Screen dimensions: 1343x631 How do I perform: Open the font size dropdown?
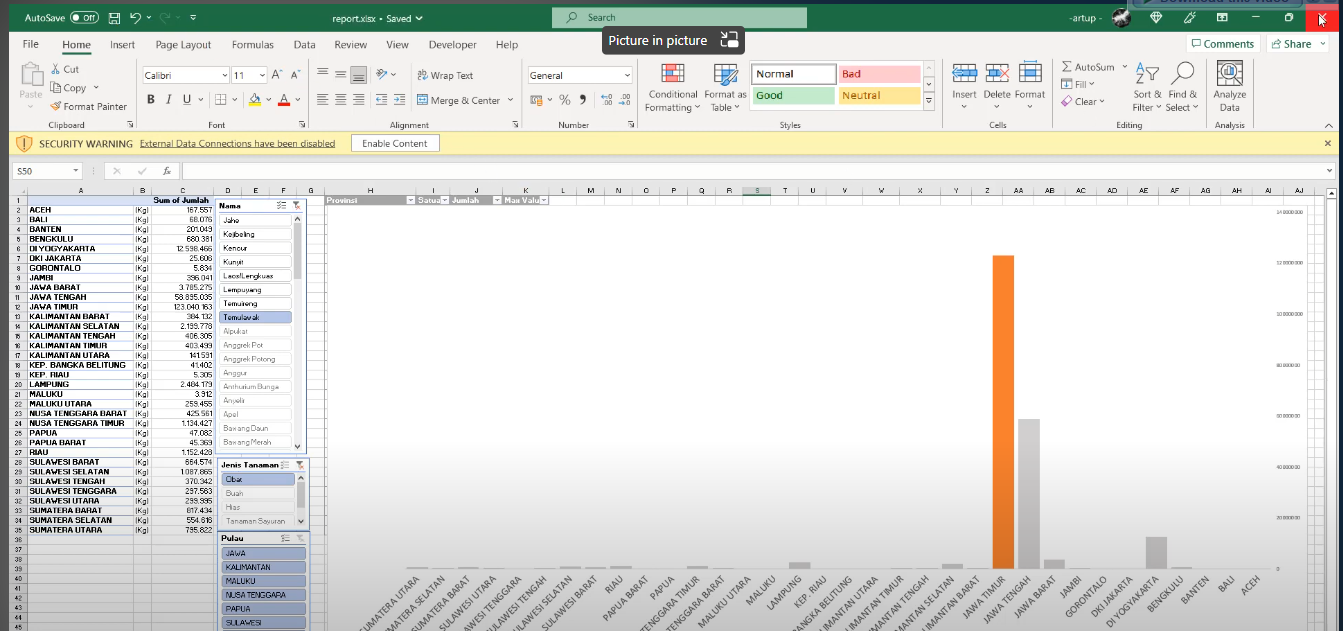262,75
